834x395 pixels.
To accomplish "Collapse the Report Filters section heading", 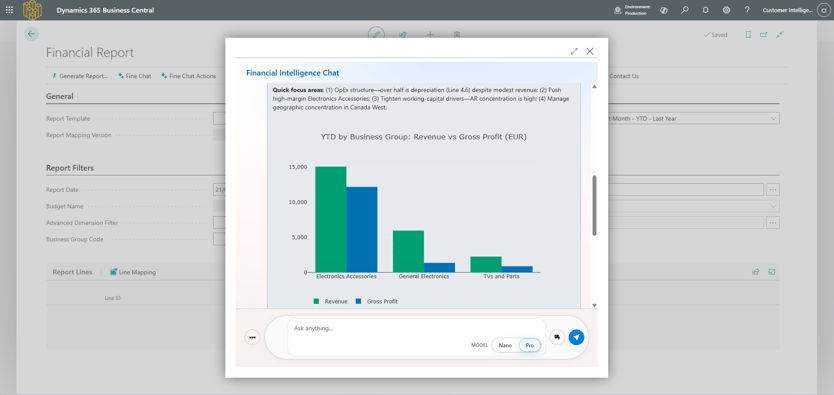I will pyautogui.click(x=70, y=168).
